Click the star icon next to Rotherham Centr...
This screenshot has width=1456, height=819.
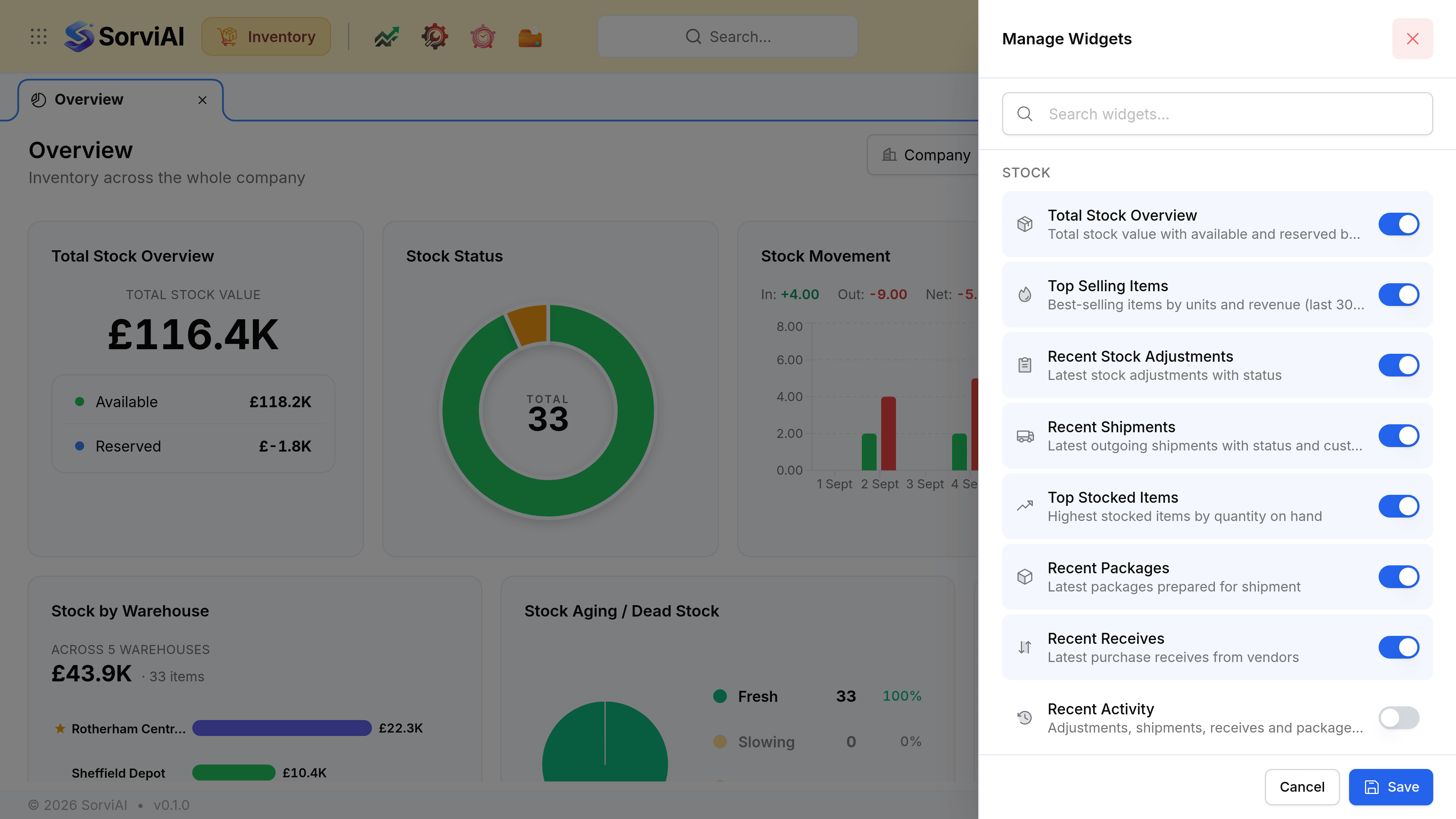[60, 728]
